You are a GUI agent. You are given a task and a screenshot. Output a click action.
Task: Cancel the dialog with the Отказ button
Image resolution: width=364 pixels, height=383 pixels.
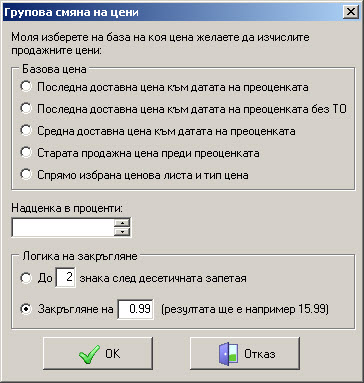(x=245, y=353)
